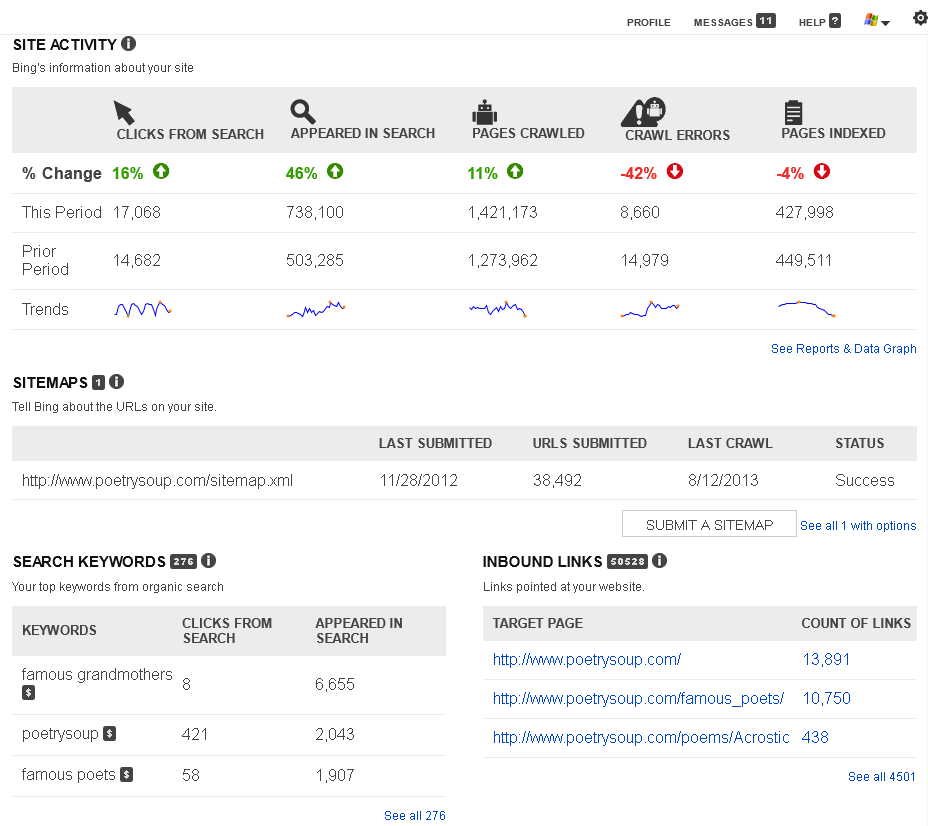Click the Sitemaps info icon
The width and height of the screenshot is (928, 826).
pyautogui.click(x=117, y=382)
